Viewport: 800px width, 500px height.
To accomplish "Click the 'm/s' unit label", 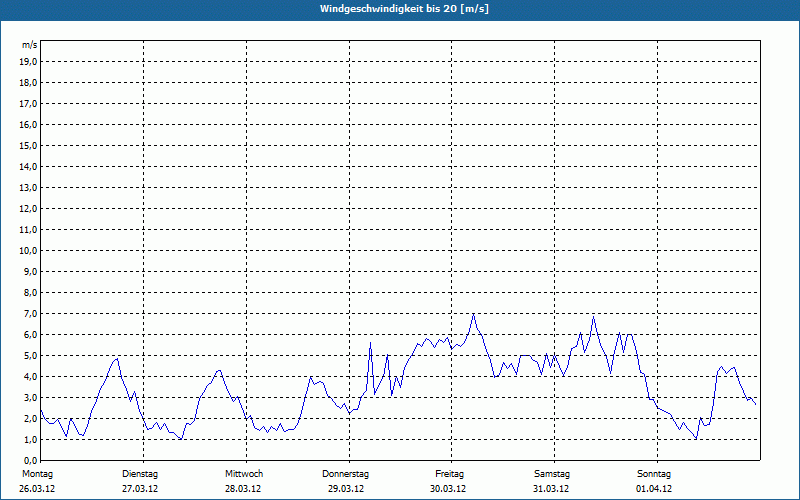I will (29, 45).
